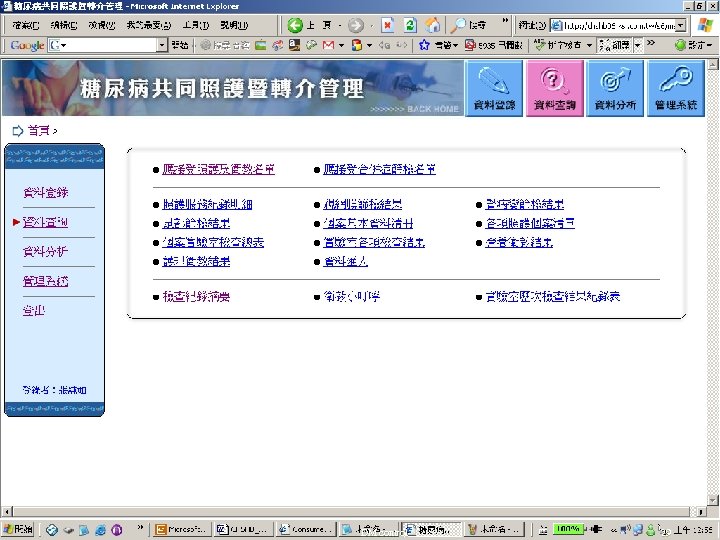Click sidebar link 資料查詢
The image size is (720, 540).
coord(45,222)
